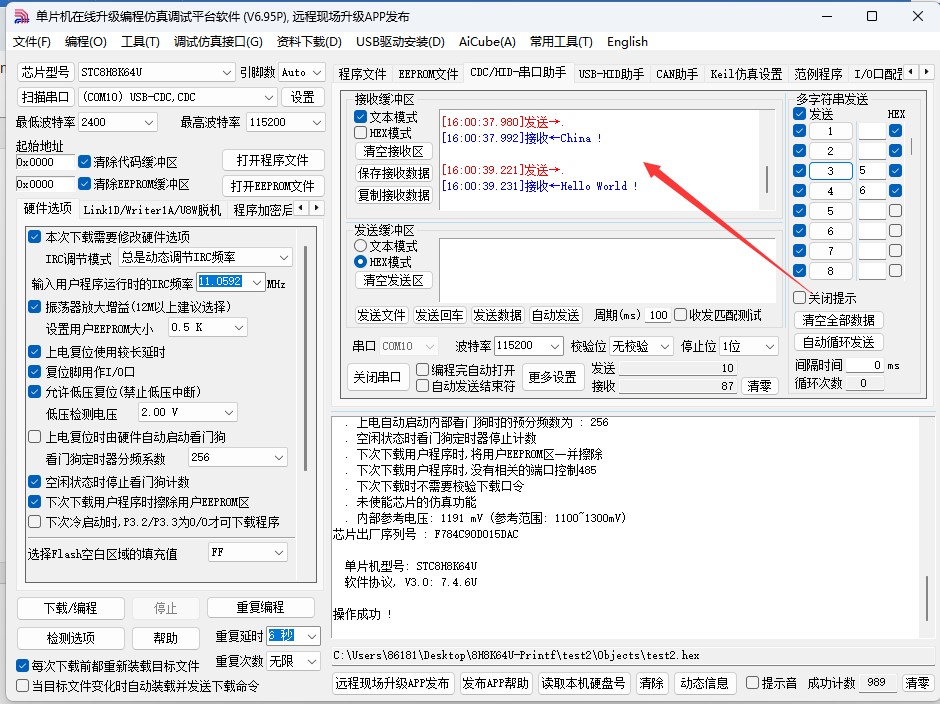
Task: Switch to the CAN助手 tab
Action: tap(677, 74)
